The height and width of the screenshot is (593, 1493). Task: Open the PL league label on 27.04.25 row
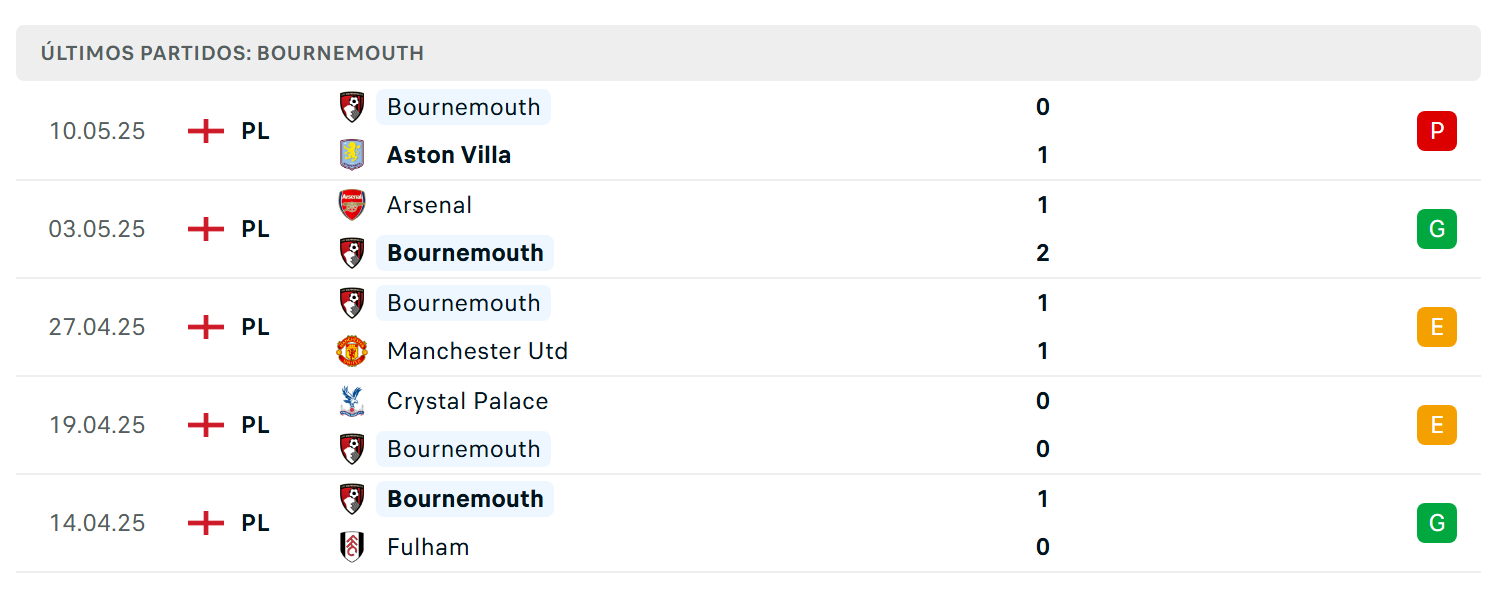255,327
